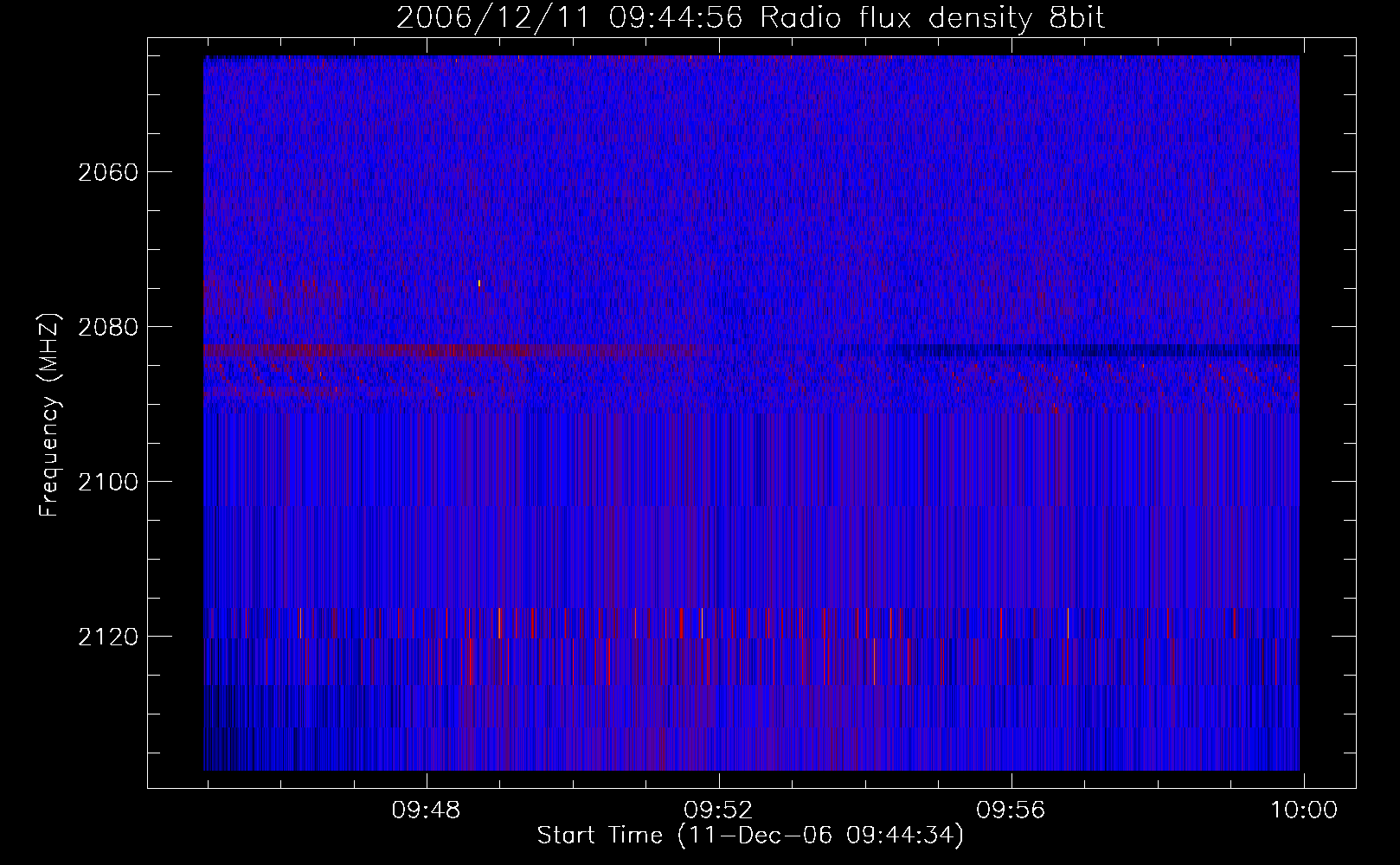Viewport: 1400px width, 865px height.
Task: Click the plot title '2006/12/11 09:44:56 Radio flux density 8bit'
Action: click(x=750, y=18)
